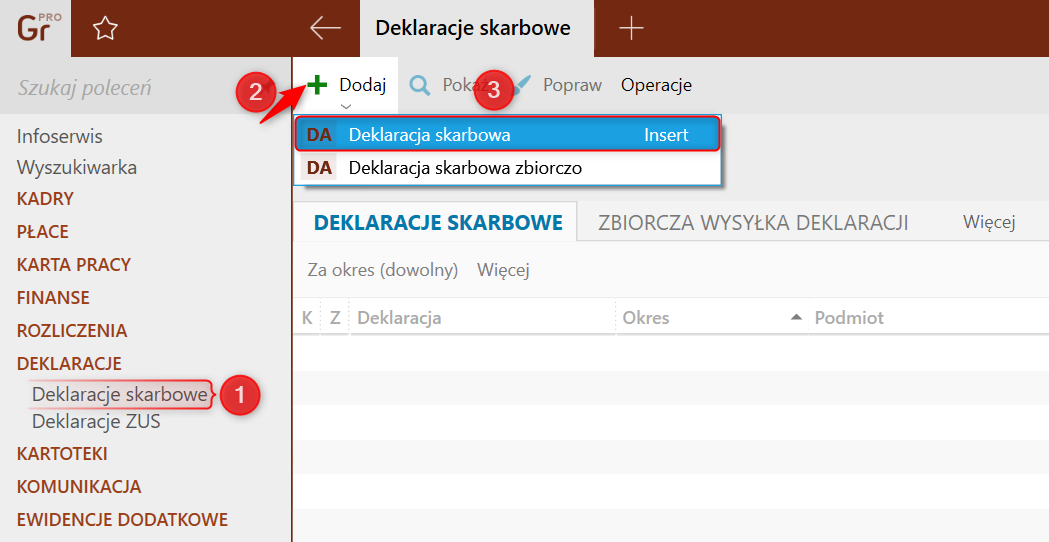Expand the PŁACE section
The image size is (1049, 542).
43,232
